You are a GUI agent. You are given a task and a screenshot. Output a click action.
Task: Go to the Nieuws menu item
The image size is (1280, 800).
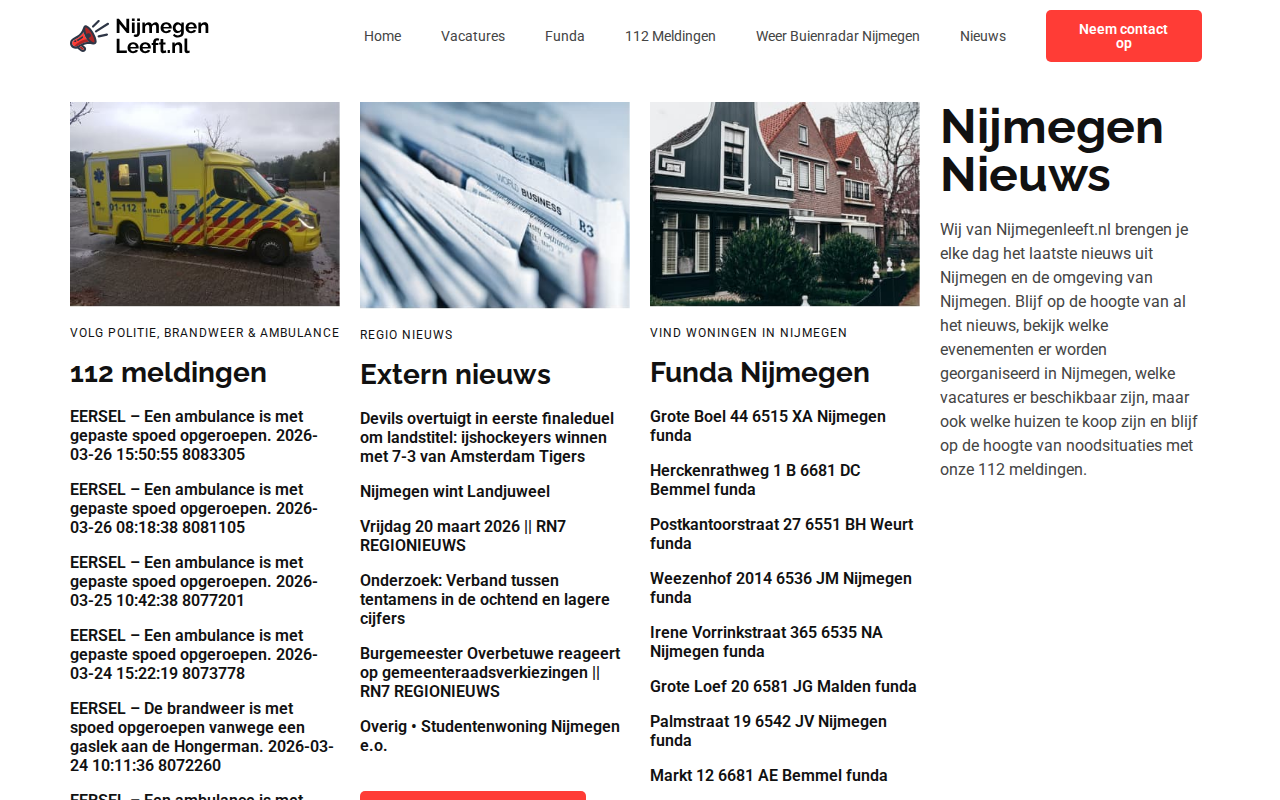point(983,36)
